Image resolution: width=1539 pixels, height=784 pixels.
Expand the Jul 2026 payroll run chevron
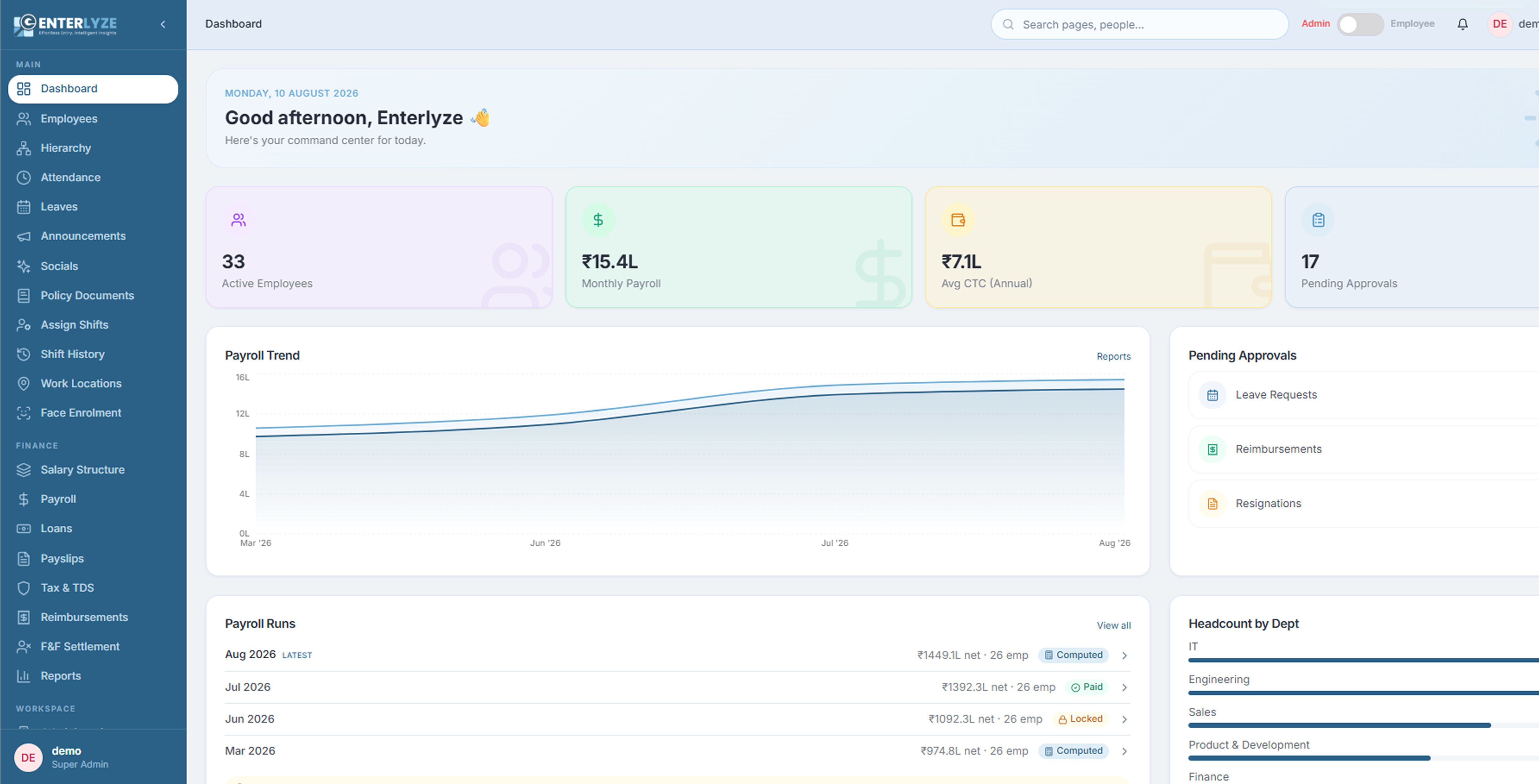pos(1124,687)
